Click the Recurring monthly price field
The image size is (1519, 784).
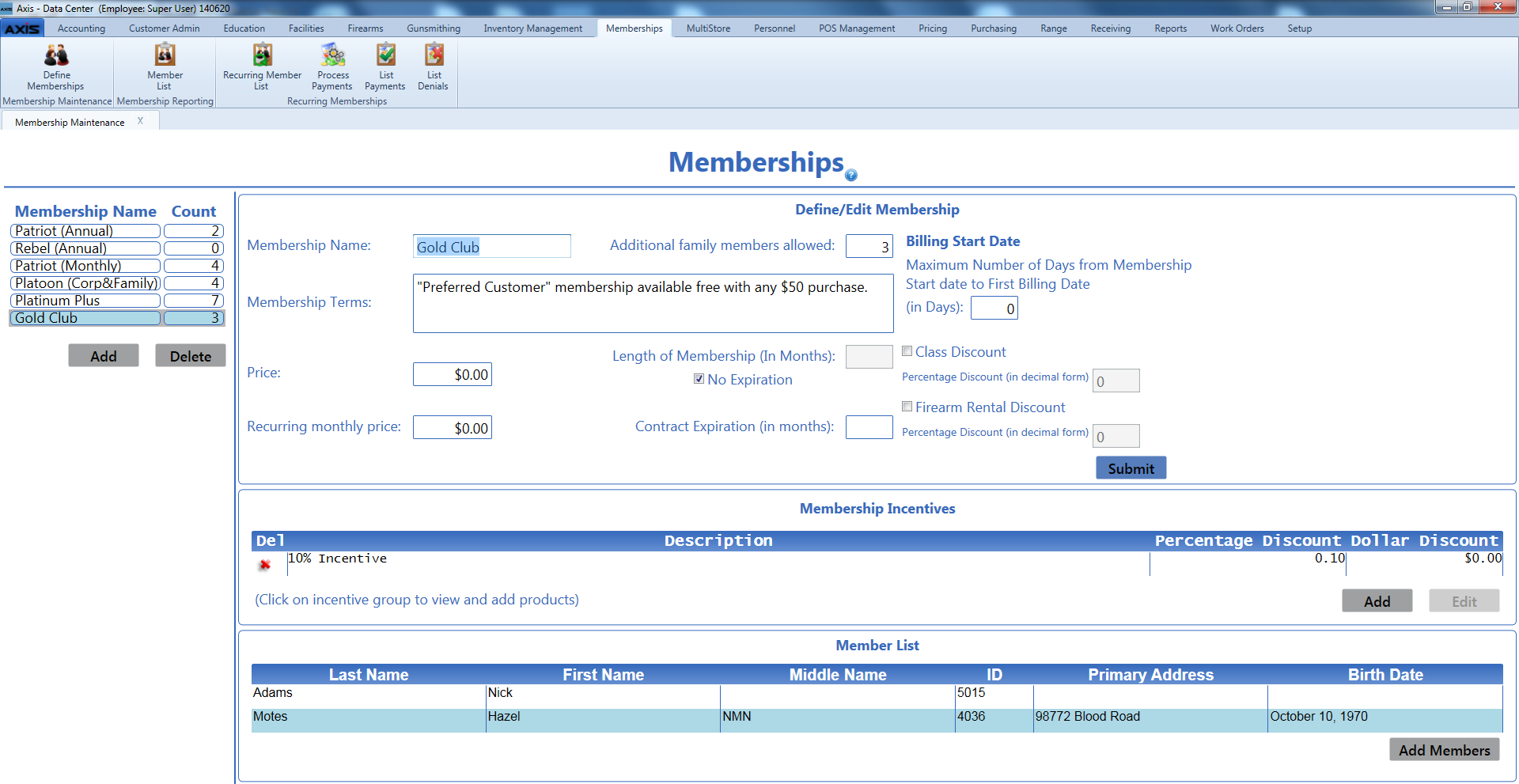point(453,427)
